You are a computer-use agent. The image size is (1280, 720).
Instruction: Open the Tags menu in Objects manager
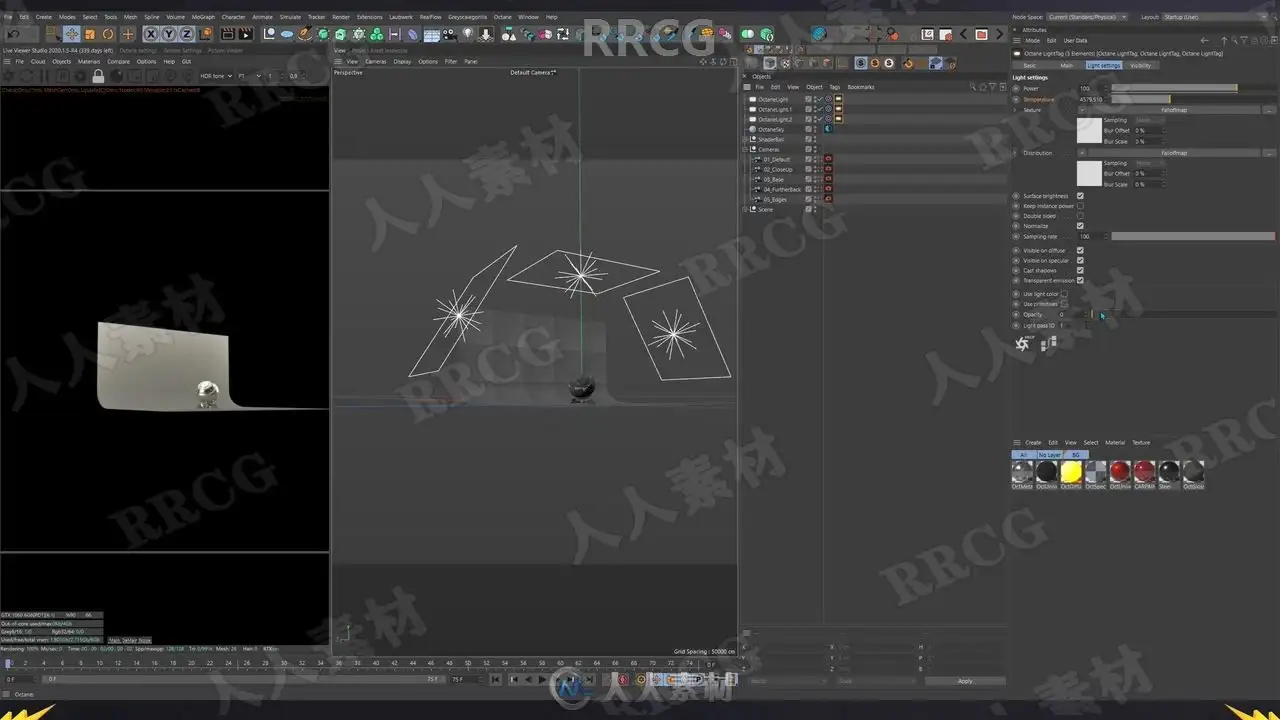pyautogui.click(x=835, y=87)
